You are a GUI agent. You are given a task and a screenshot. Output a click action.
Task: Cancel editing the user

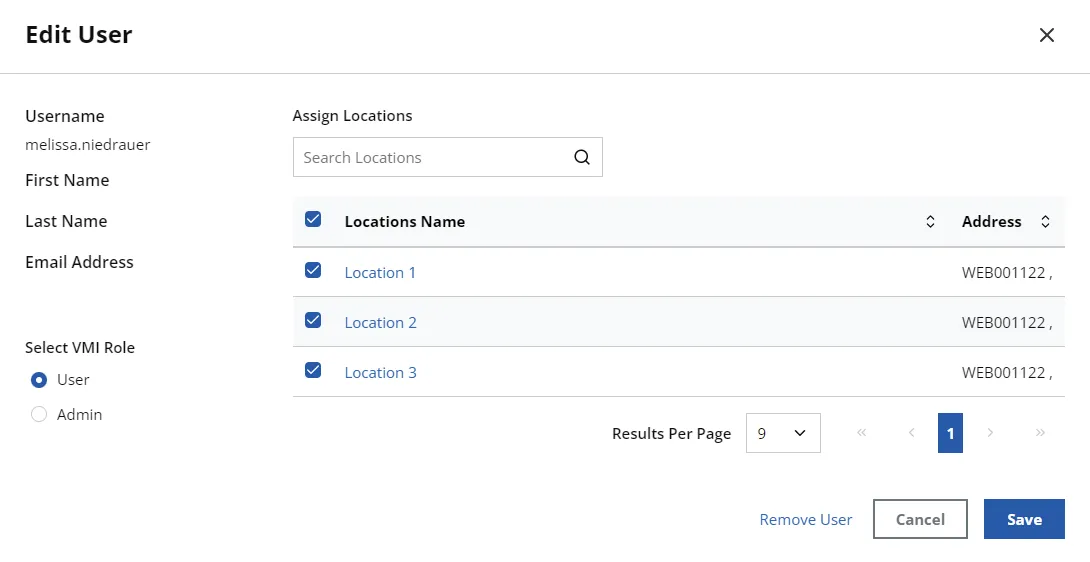(x=920, y=519)
